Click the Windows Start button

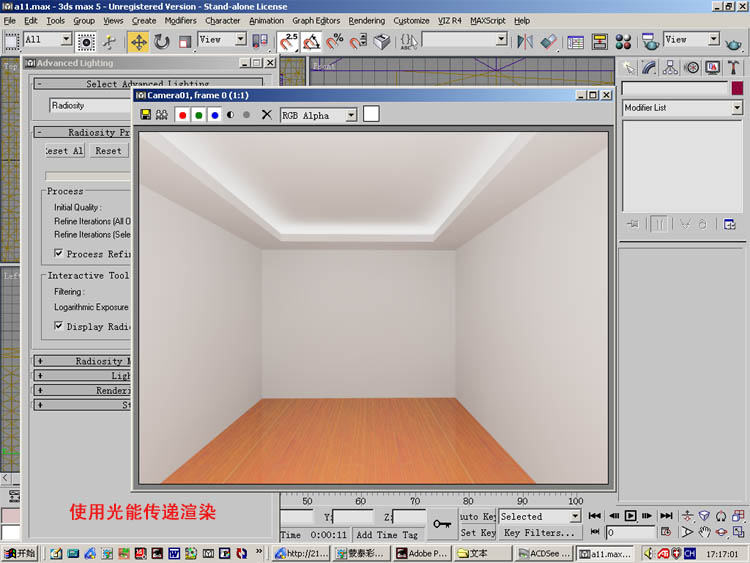(20, 553)
